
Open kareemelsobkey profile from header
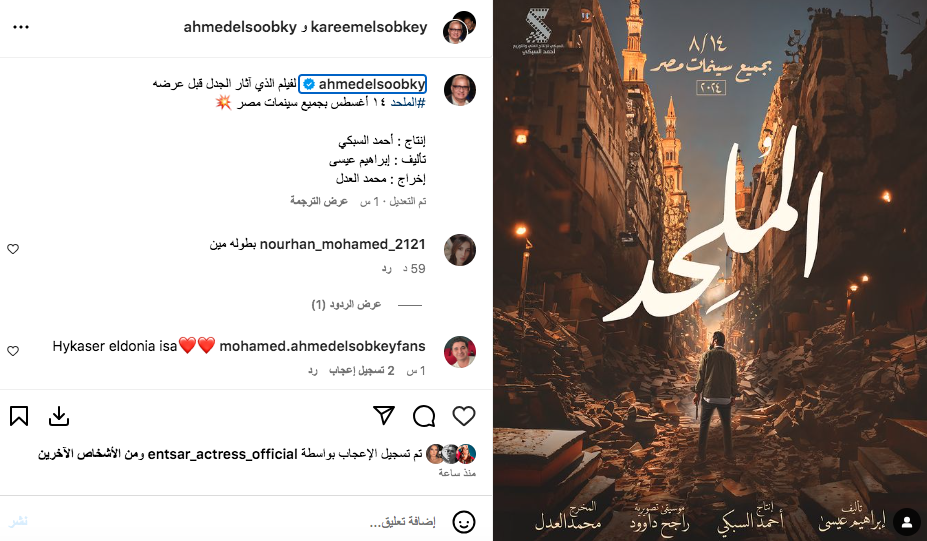[x=369, y=27]
